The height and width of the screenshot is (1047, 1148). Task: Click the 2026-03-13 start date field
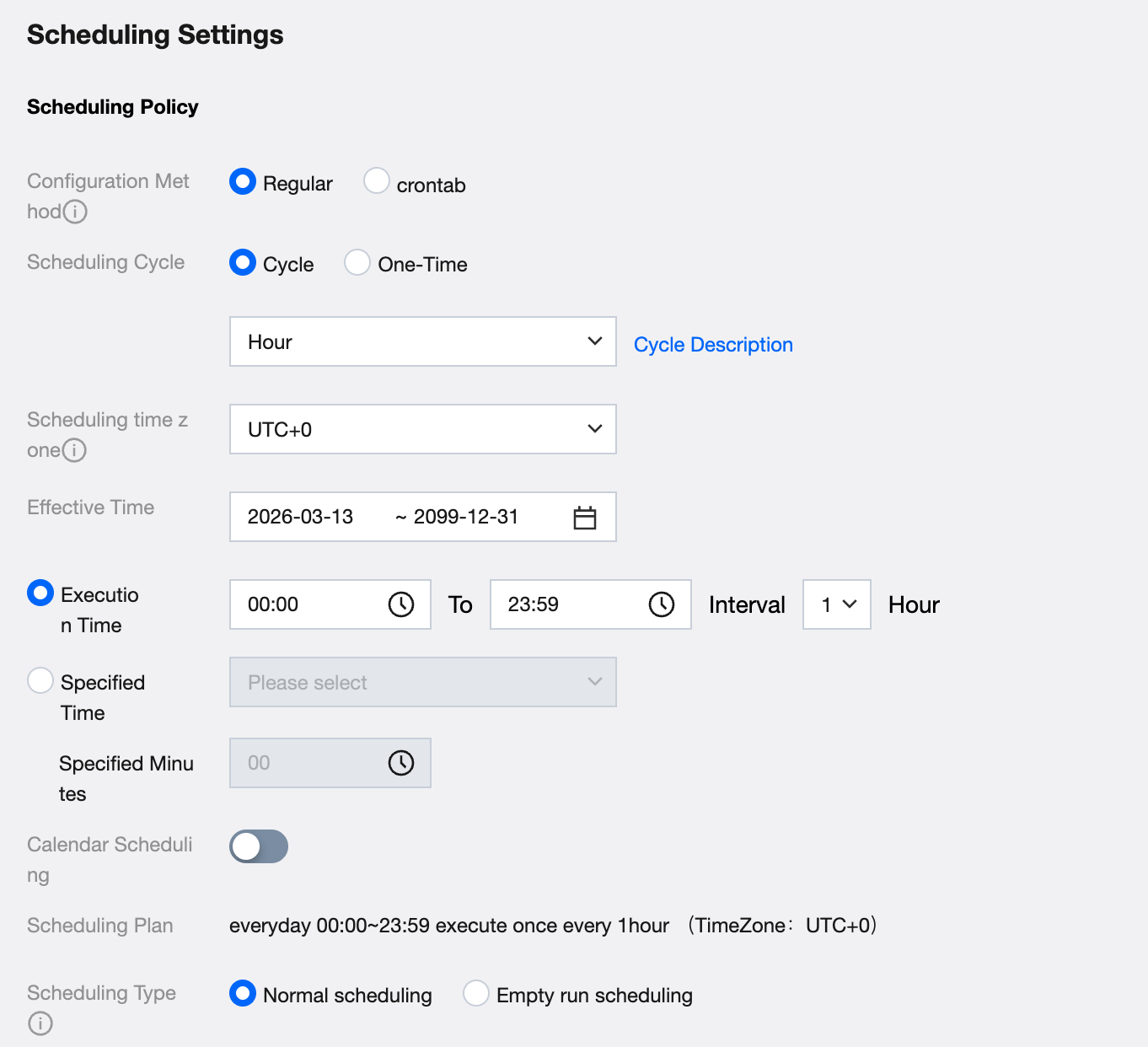pyautogui.click(x=301, y=517)
